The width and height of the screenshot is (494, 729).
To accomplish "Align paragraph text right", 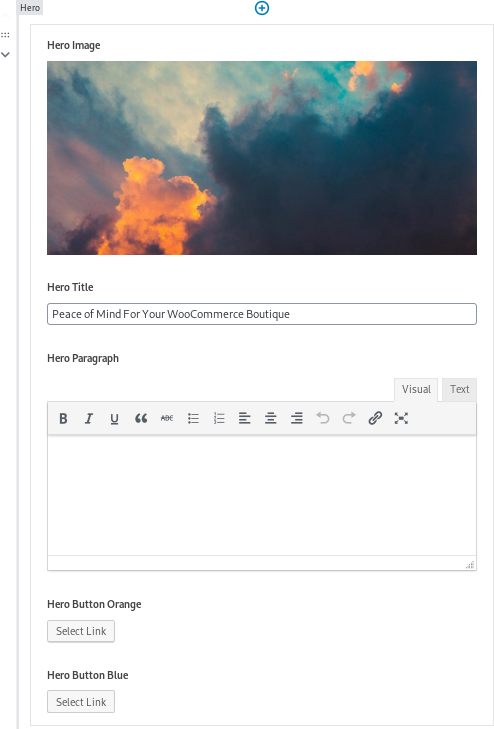I will click(x=296, y=418).
